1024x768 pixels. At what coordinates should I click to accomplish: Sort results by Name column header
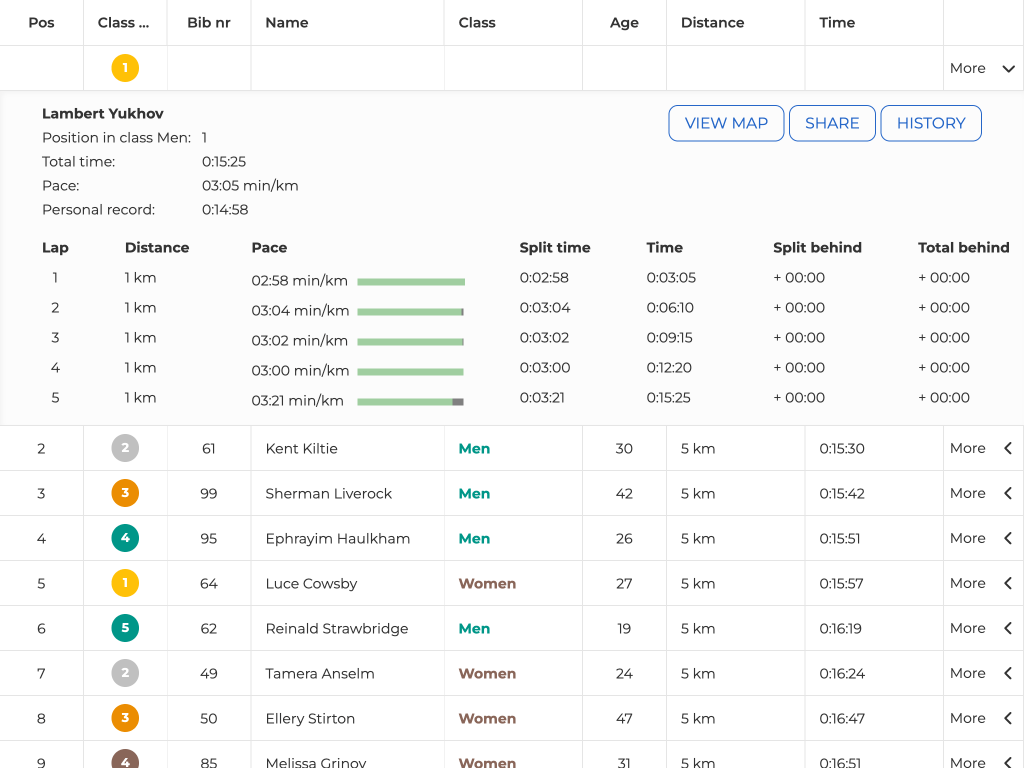pos(287,22)
